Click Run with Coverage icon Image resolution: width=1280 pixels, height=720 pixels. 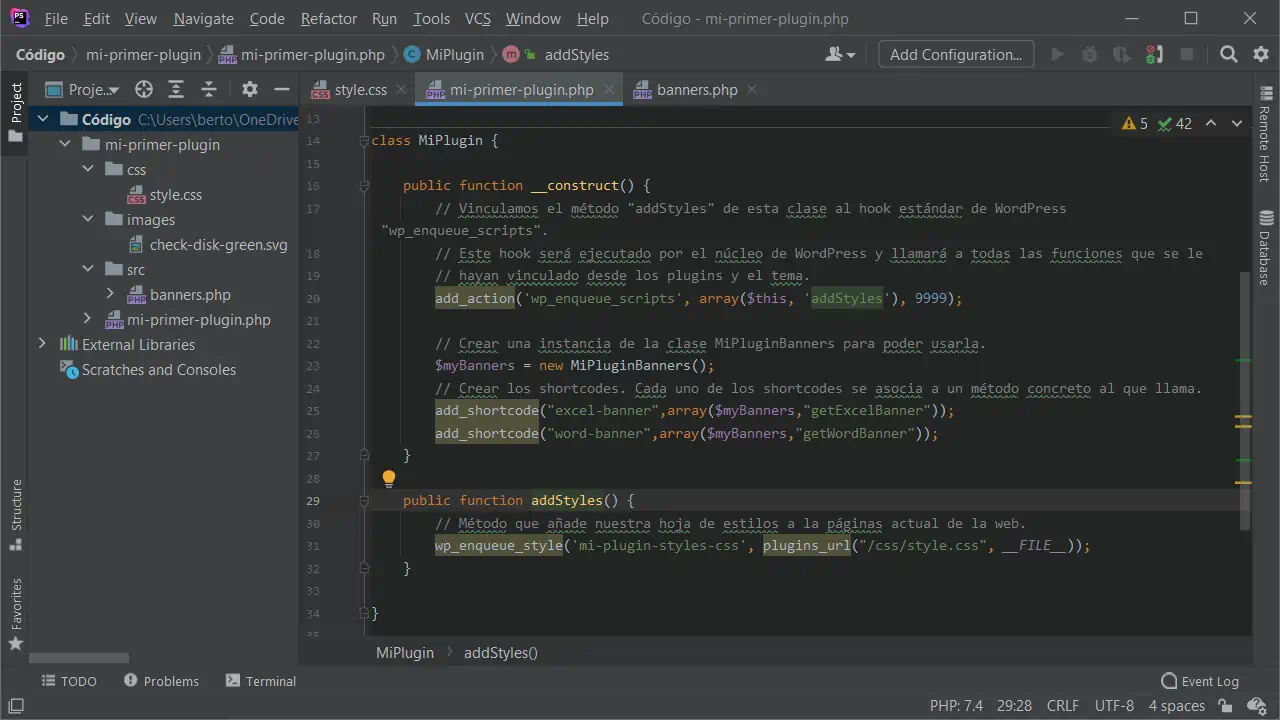tap(1122, 54)
